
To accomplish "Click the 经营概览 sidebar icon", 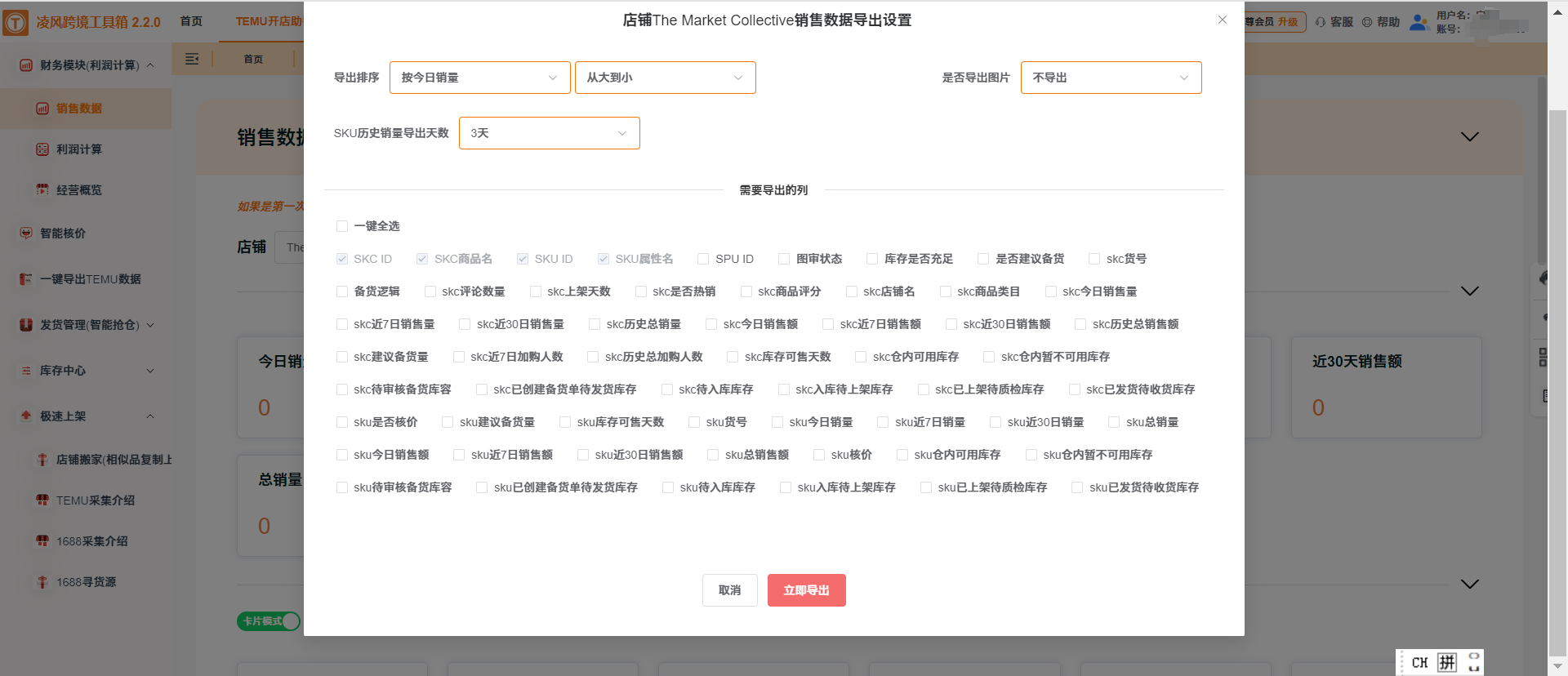I will click(42, 190).
